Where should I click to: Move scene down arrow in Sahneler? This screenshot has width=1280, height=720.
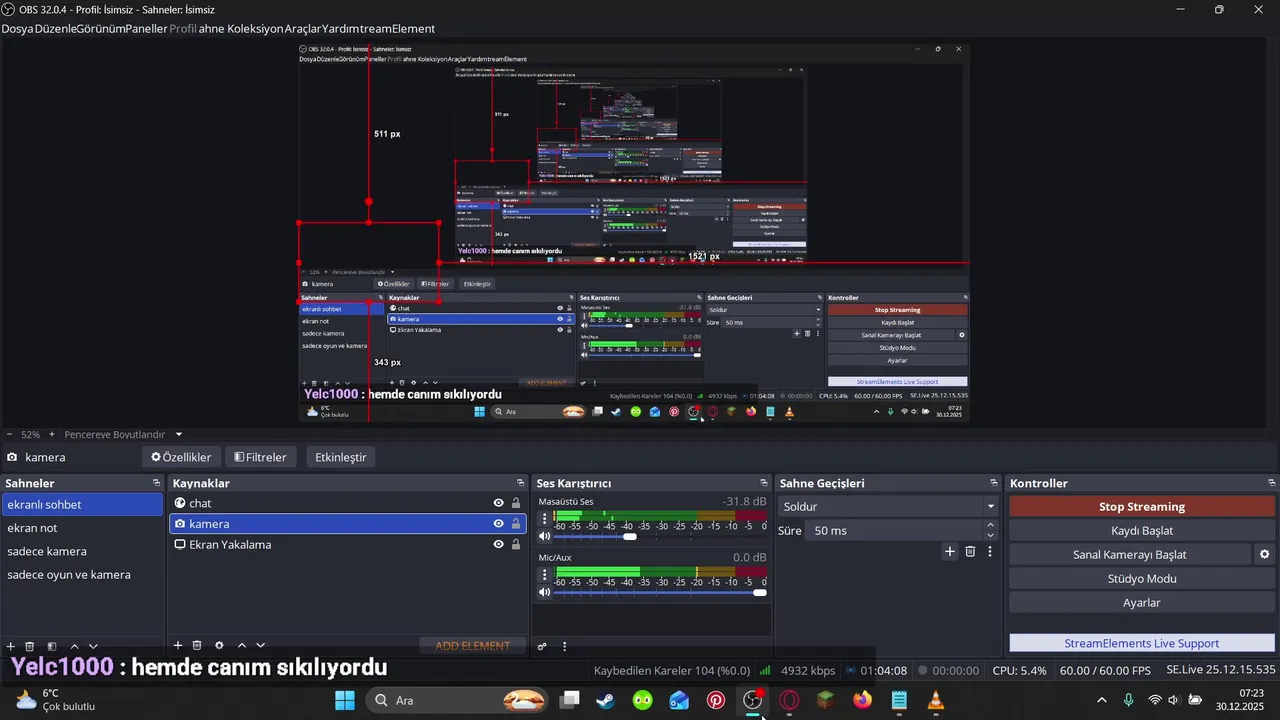click(x=93, y=646)
